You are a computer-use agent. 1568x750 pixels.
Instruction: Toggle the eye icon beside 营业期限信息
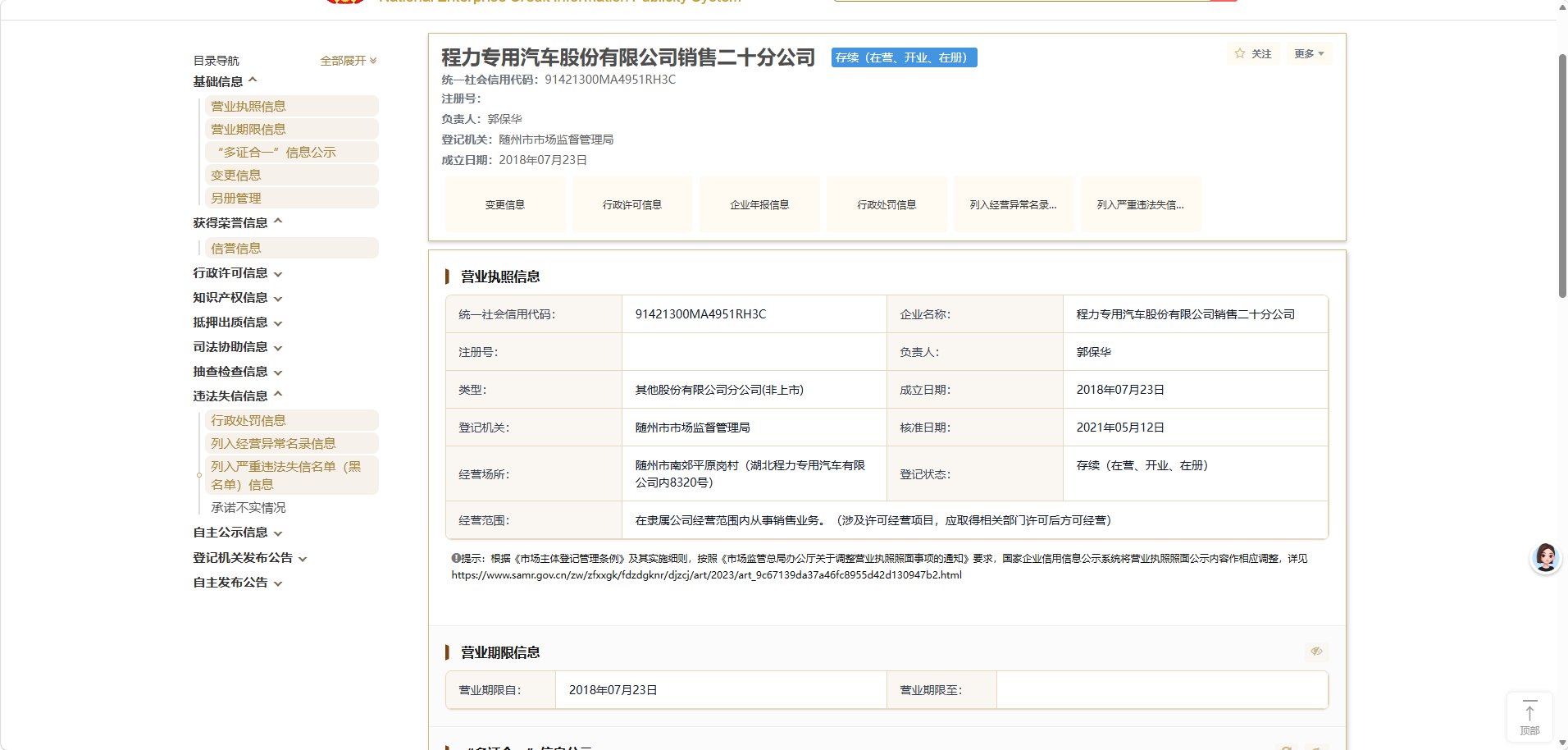(1316, 652)
